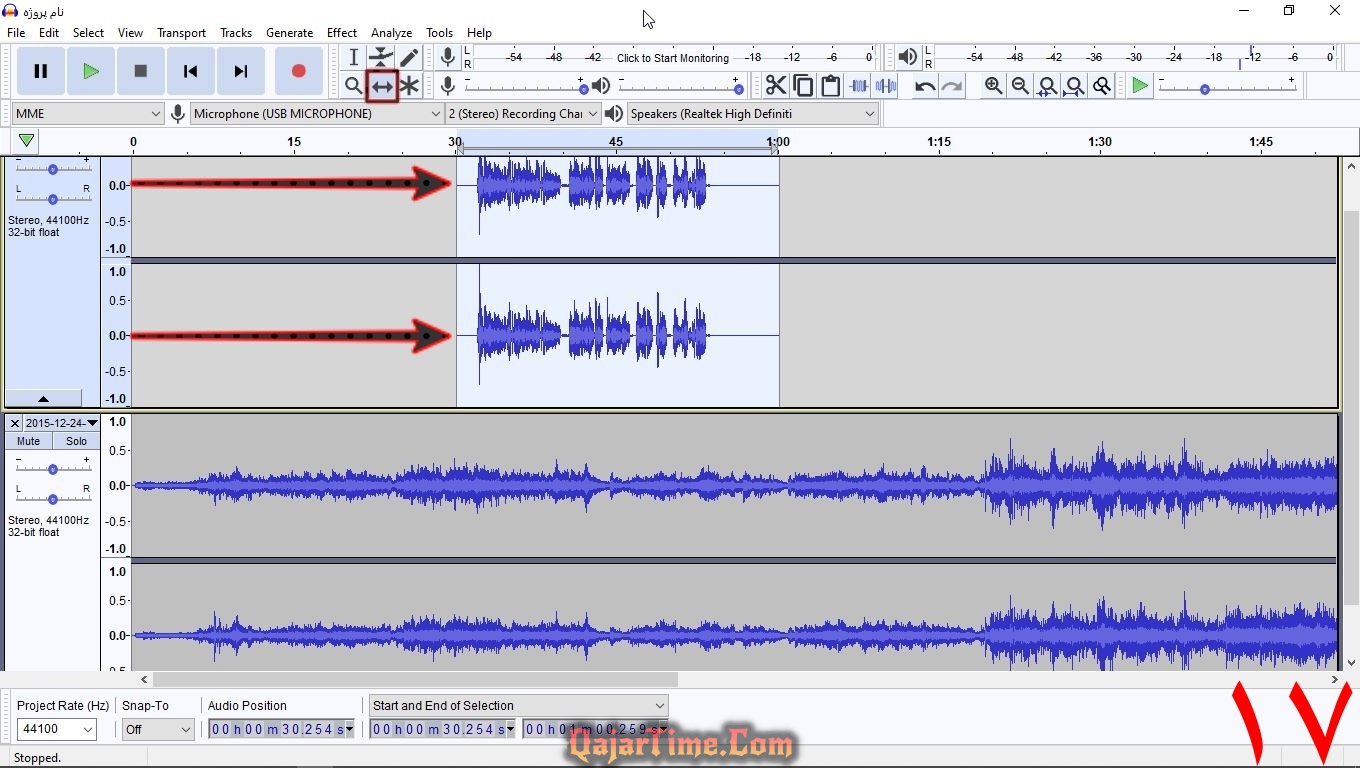Select the Draw pencil tool
This screenshot has width=1360, height=768.
(409, 58)
